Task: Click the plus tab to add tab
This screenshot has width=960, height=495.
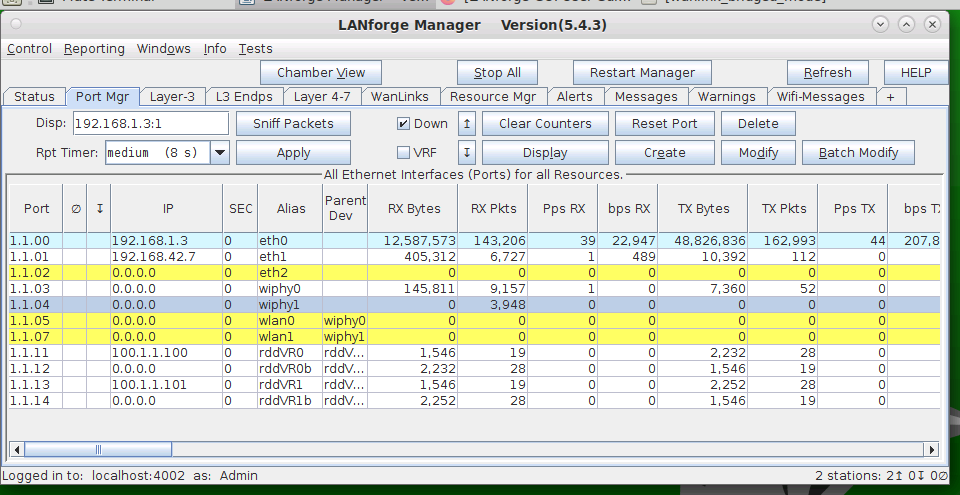Action: point(890,97)
